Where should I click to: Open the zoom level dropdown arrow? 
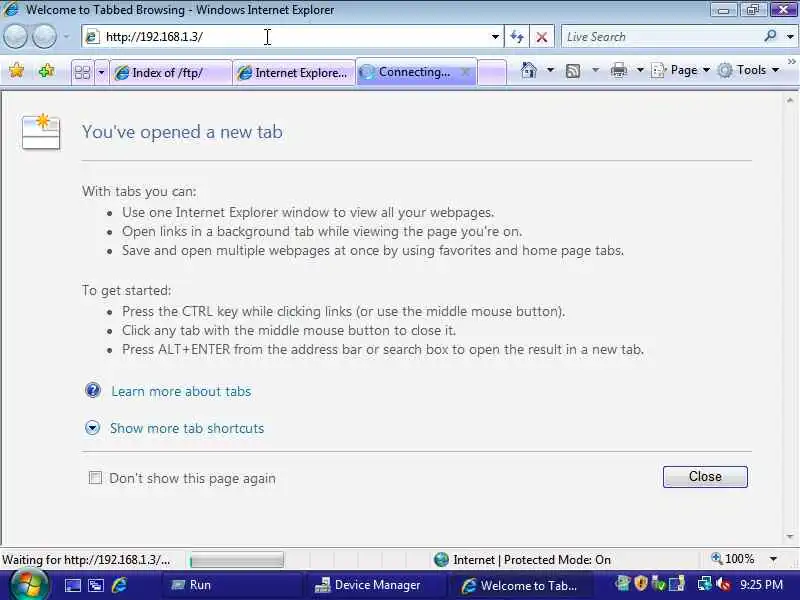click(773, 559)
